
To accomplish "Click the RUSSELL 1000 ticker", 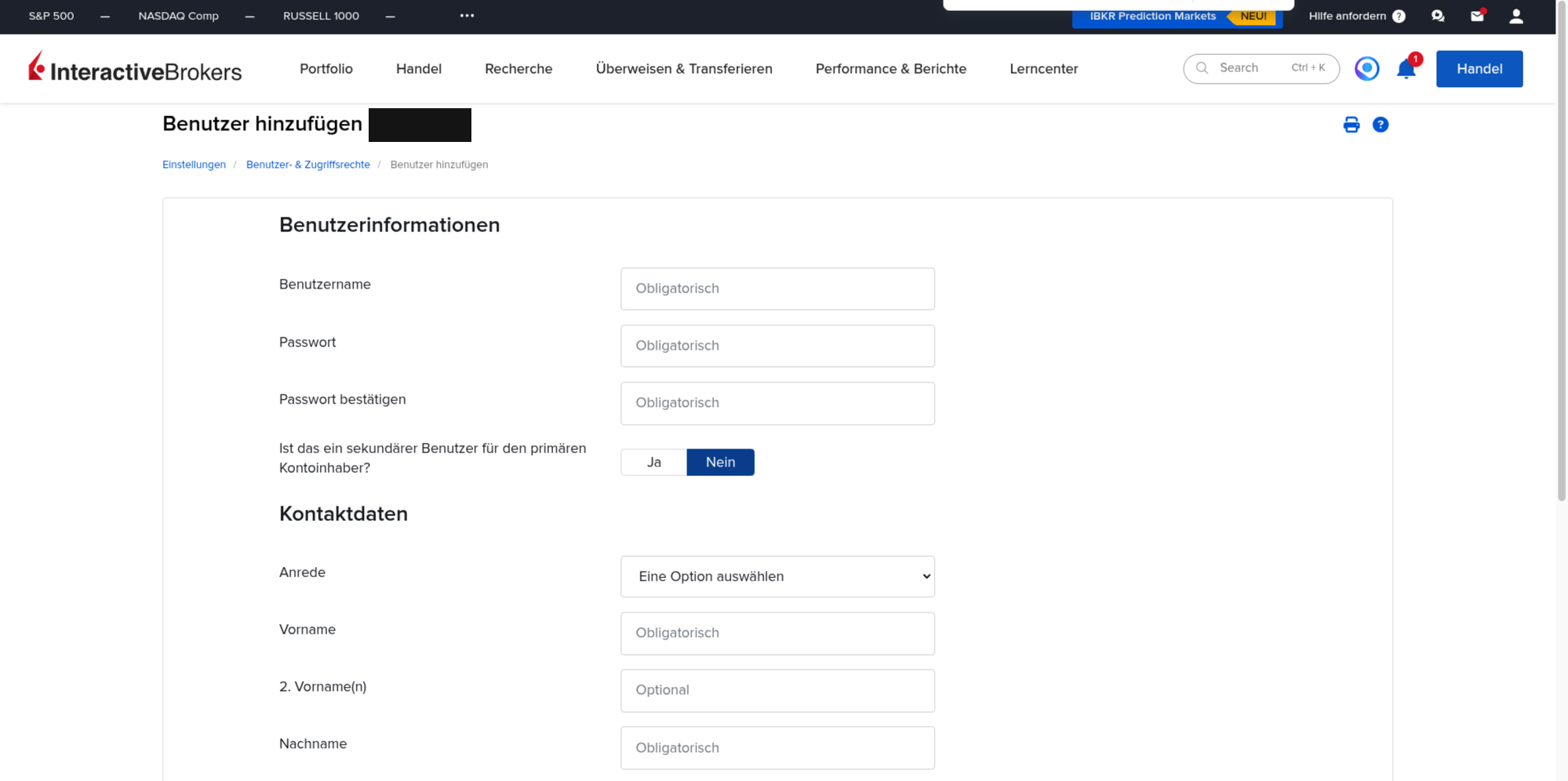I will [321, 16].
